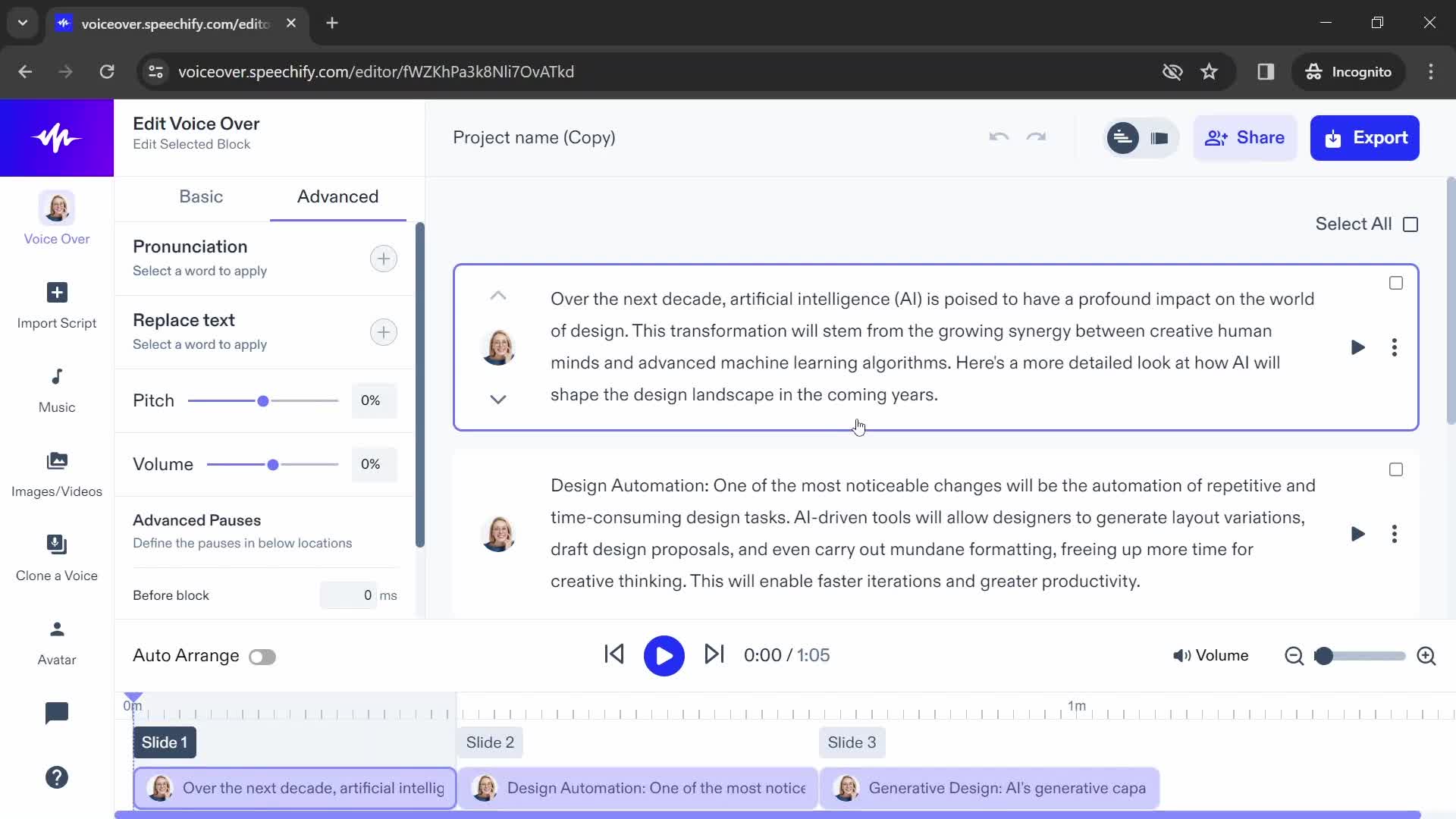This screenshot has width=1456, height=819.
Task: Select Slide 2 in the timeline
Action: [x=491, y=741]
